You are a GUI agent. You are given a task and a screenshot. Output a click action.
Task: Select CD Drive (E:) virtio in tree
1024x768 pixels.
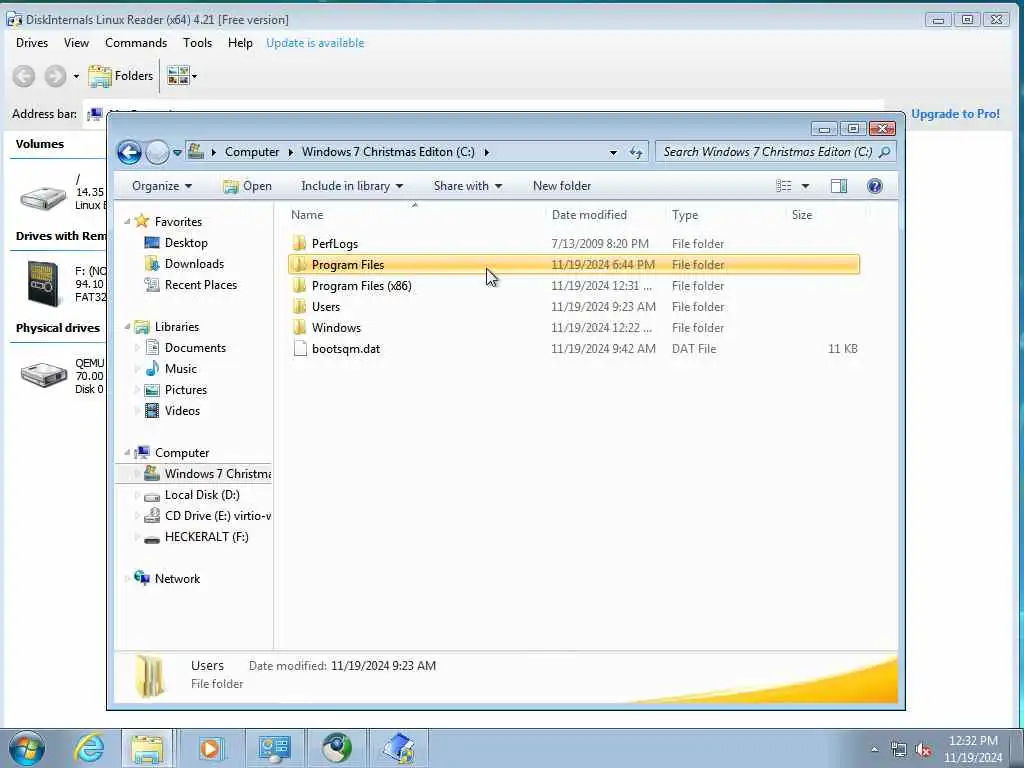[x=207, y=516]
